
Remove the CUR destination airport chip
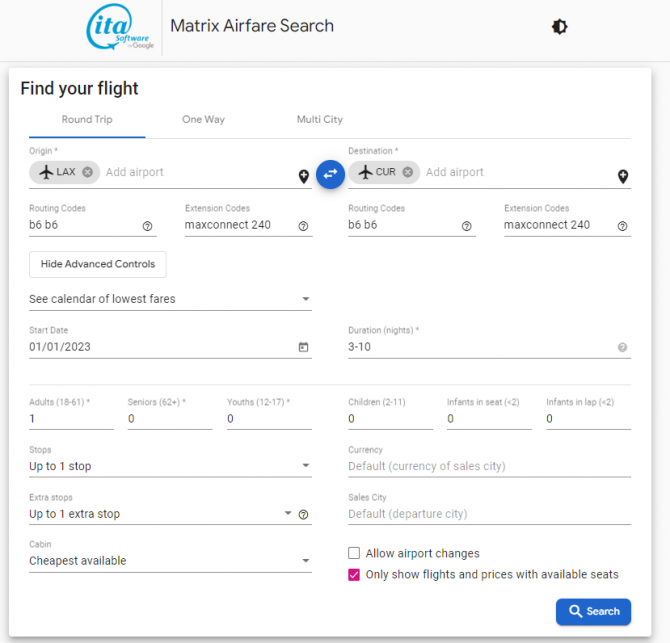[x=408, y=172]
